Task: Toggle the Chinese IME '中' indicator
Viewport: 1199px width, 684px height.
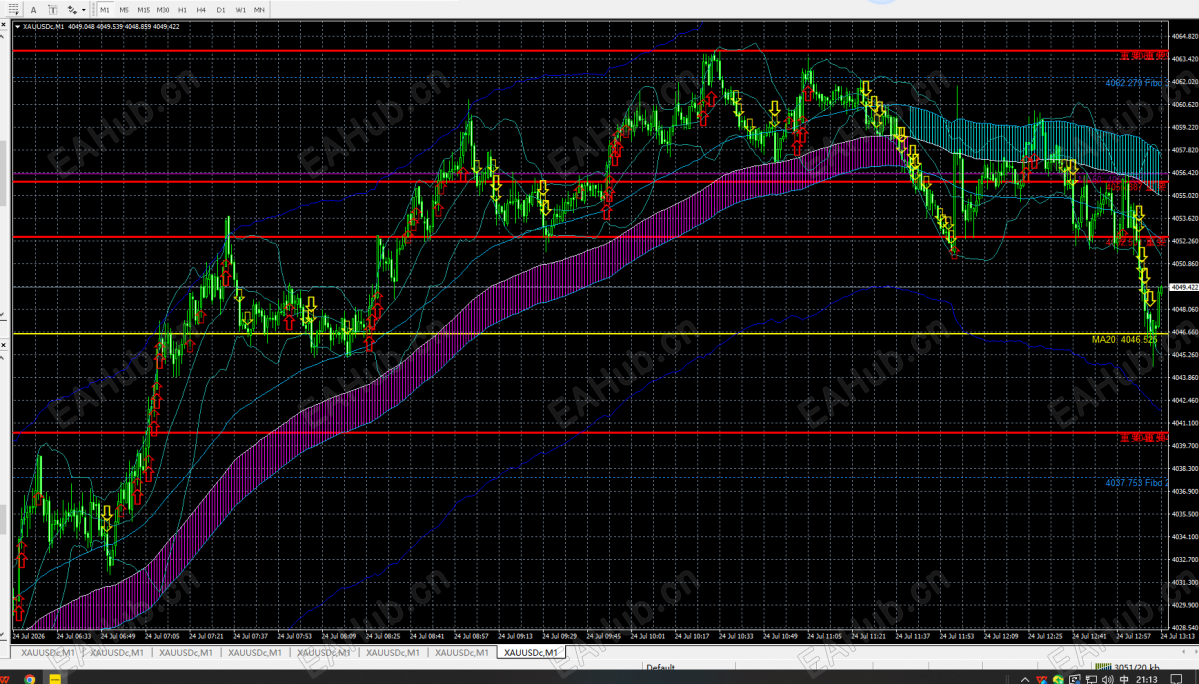Action: pyautogui.click(x=1124, y=679)
